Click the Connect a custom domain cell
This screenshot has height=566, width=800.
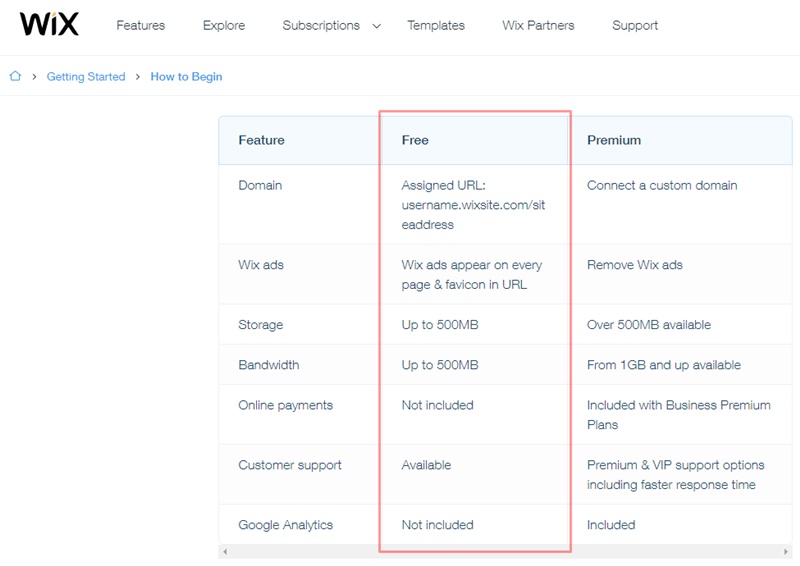[662, 185]
